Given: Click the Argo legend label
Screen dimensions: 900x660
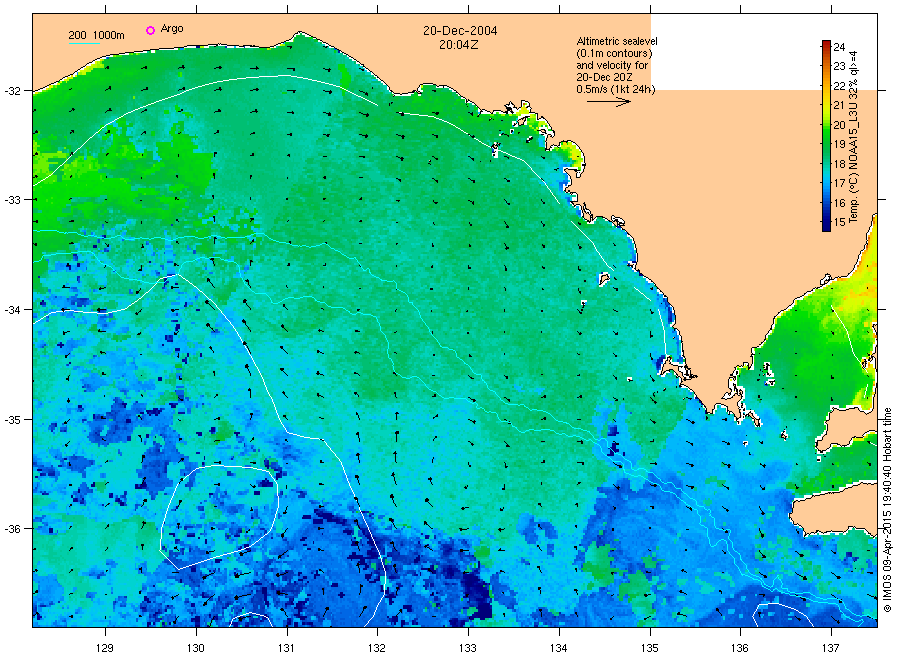Looking at the screenshot, I should pos(172,29).
